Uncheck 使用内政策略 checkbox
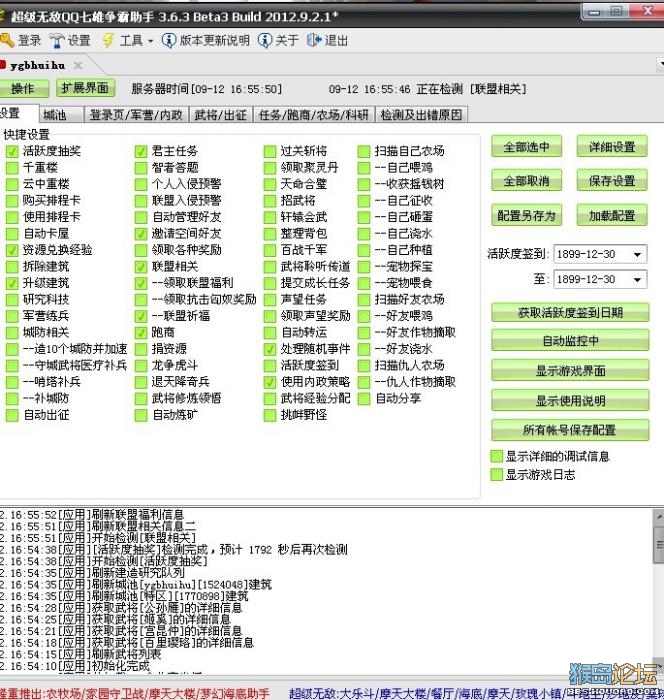The image size is (664, 700). point(270,382)
